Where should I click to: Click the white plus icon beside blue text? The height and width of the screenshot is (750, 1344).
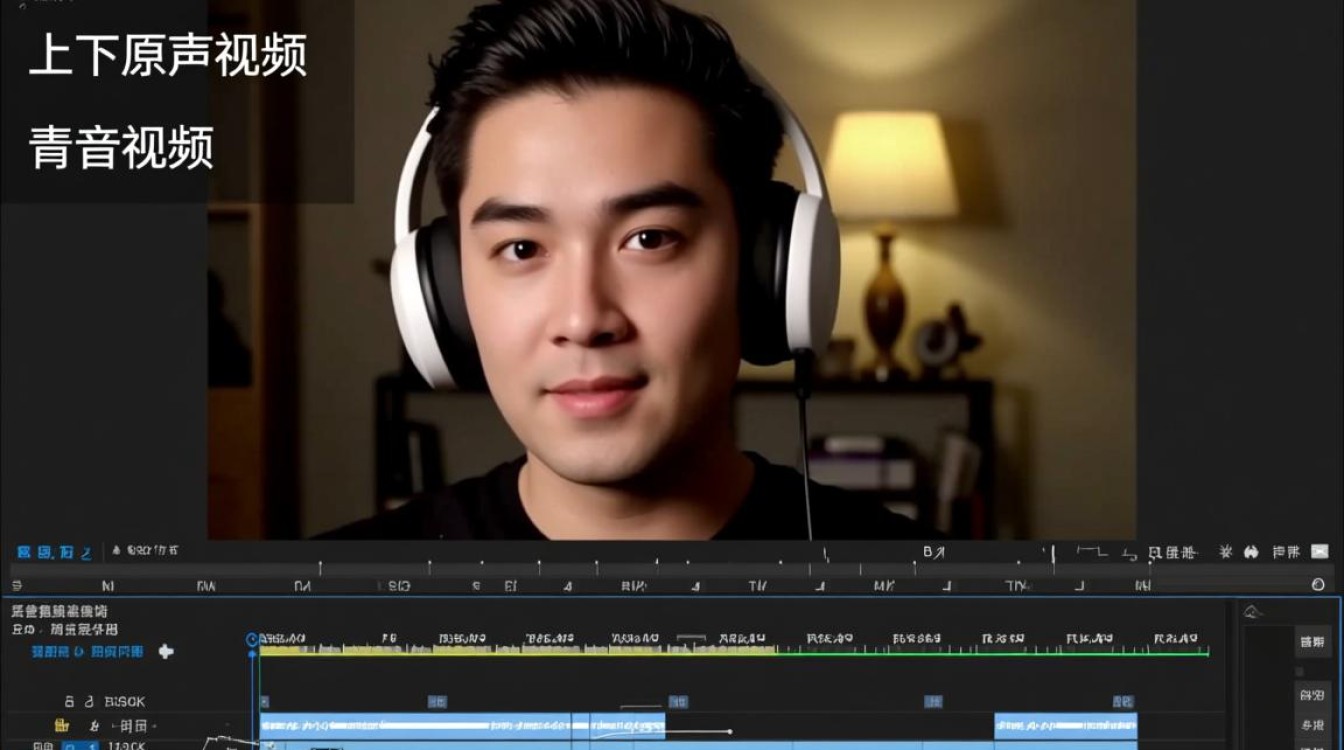[166, 651]
